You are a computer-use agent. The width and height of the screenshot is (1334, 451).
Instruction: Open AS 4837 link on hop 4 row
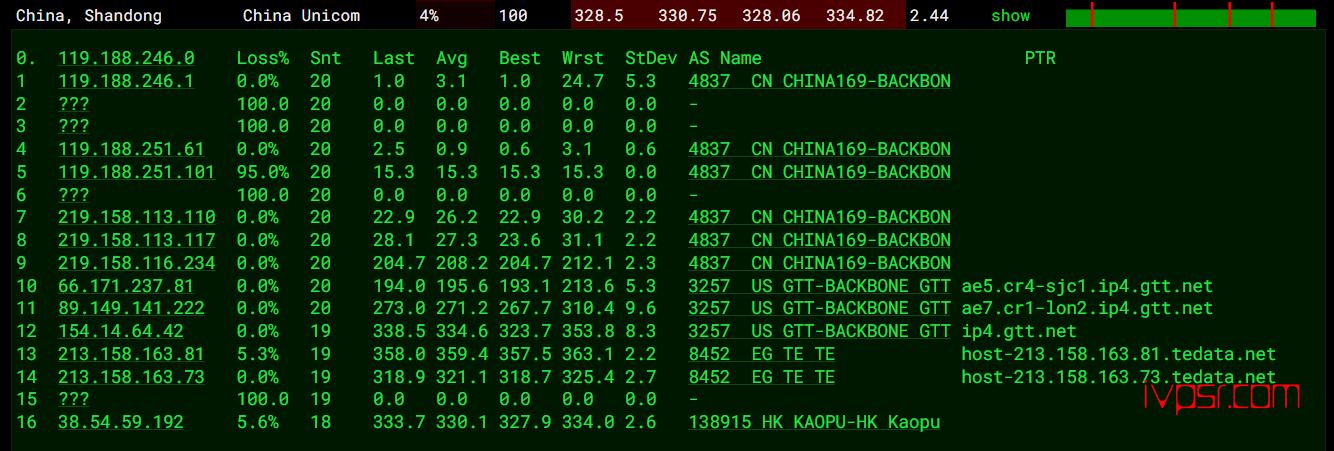click(x=819, y=149)
